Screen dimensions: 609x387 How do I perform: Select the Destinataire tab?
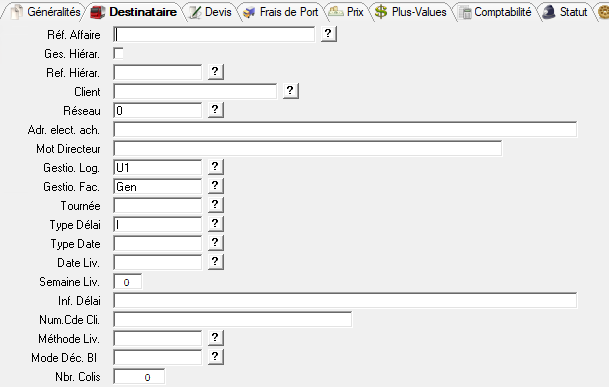pyautogui.click(x=134, y=12)
